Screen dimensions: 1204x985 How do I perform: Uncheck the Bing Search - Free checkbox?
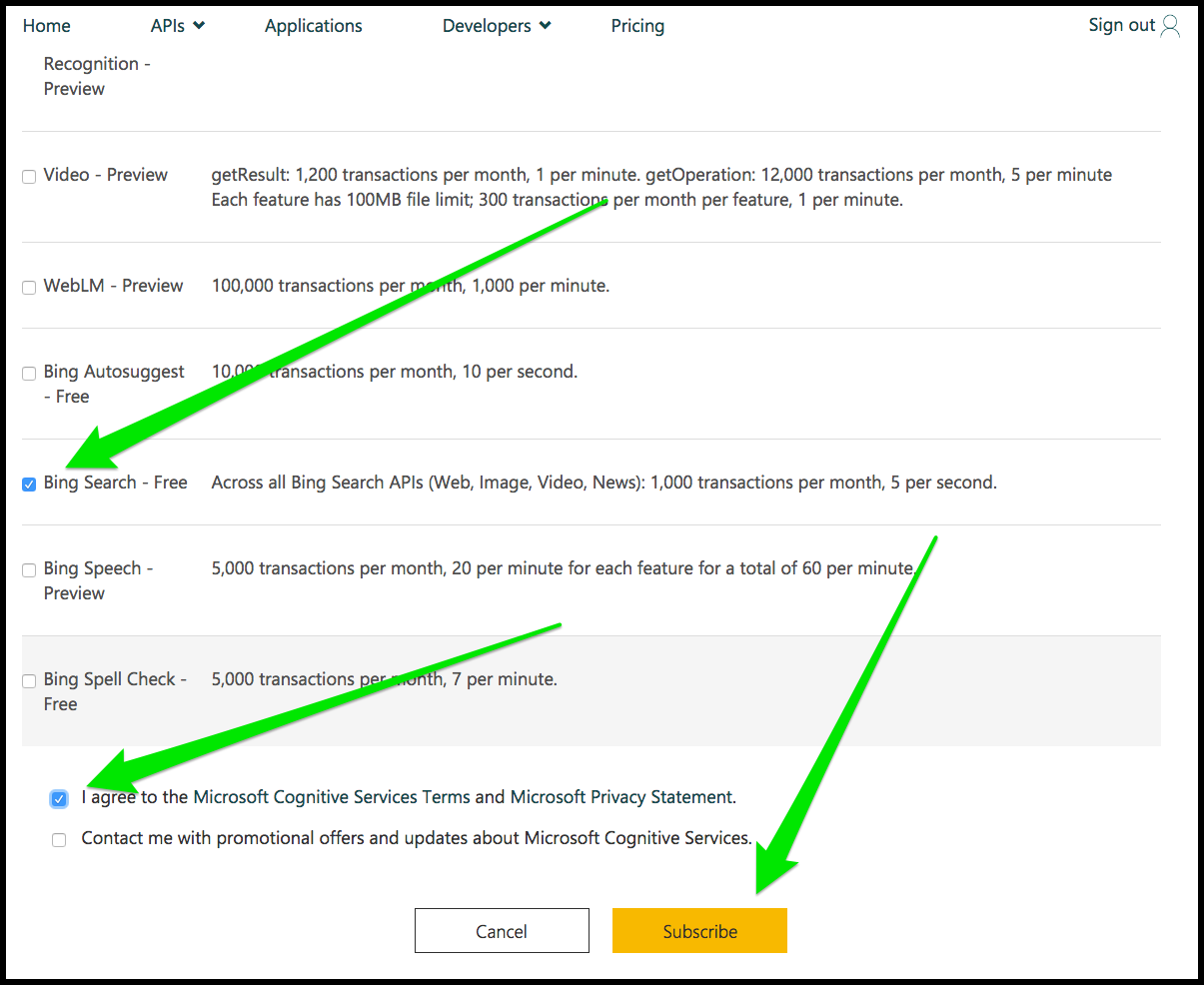pos(29,485)
